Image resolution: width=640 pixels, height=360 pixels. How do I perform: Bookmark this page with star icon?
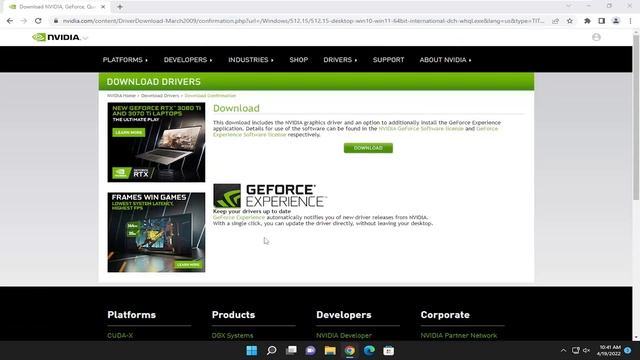pyautogui.click(x=570, y=21)
